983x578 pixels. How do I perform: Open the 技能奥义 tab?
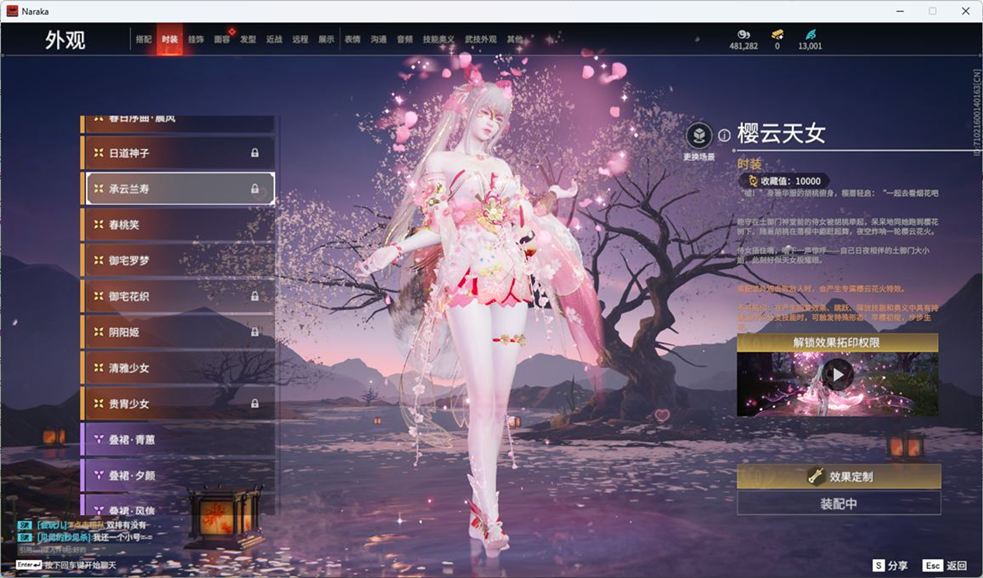[438, 39]
